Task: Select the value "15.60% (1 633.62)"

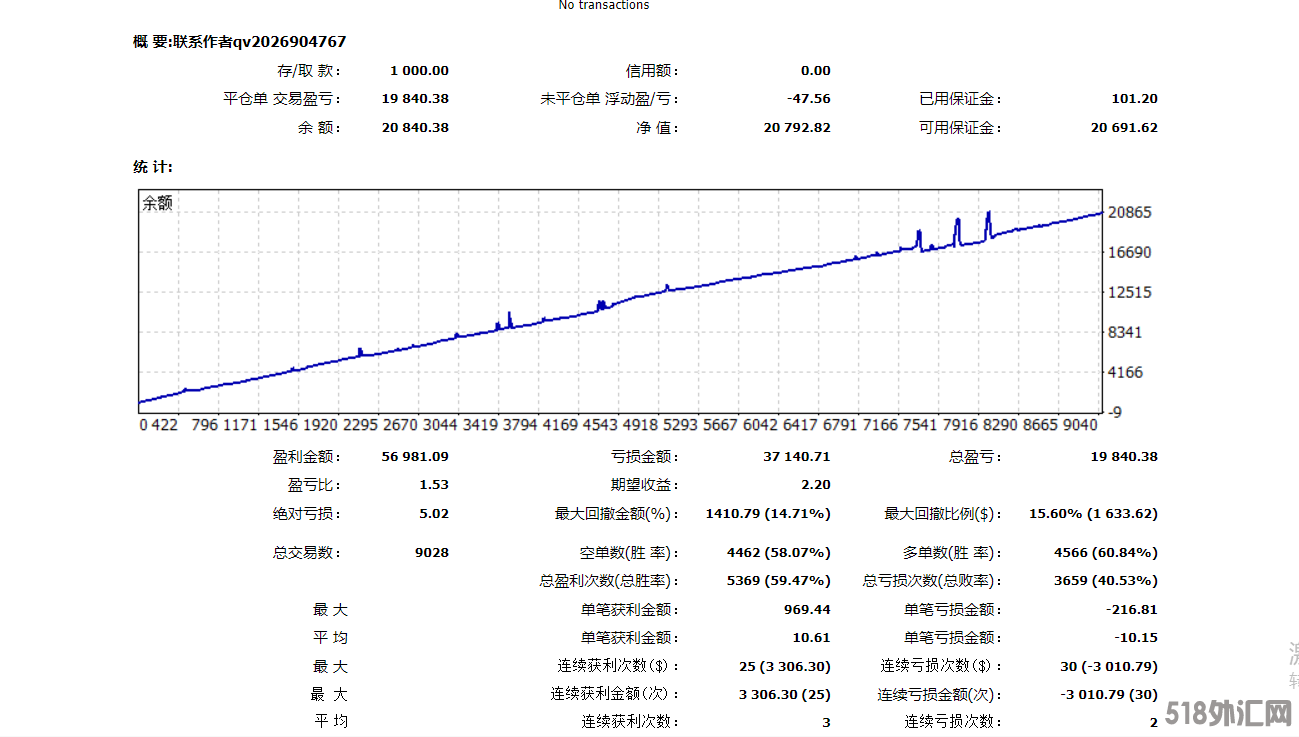Action: (x=1093, y=514)
